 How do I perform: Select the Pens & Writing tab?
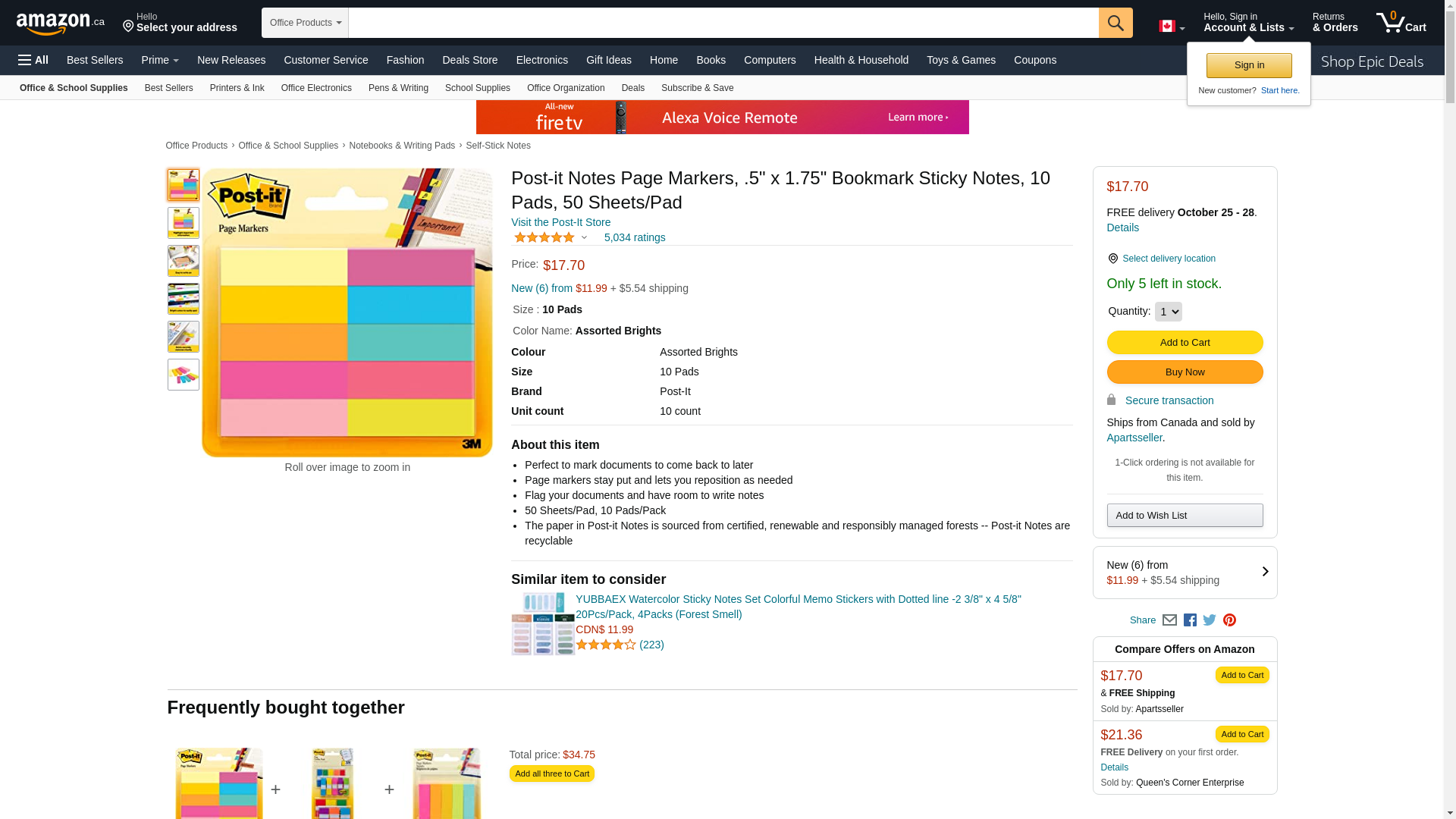(398, 88)
